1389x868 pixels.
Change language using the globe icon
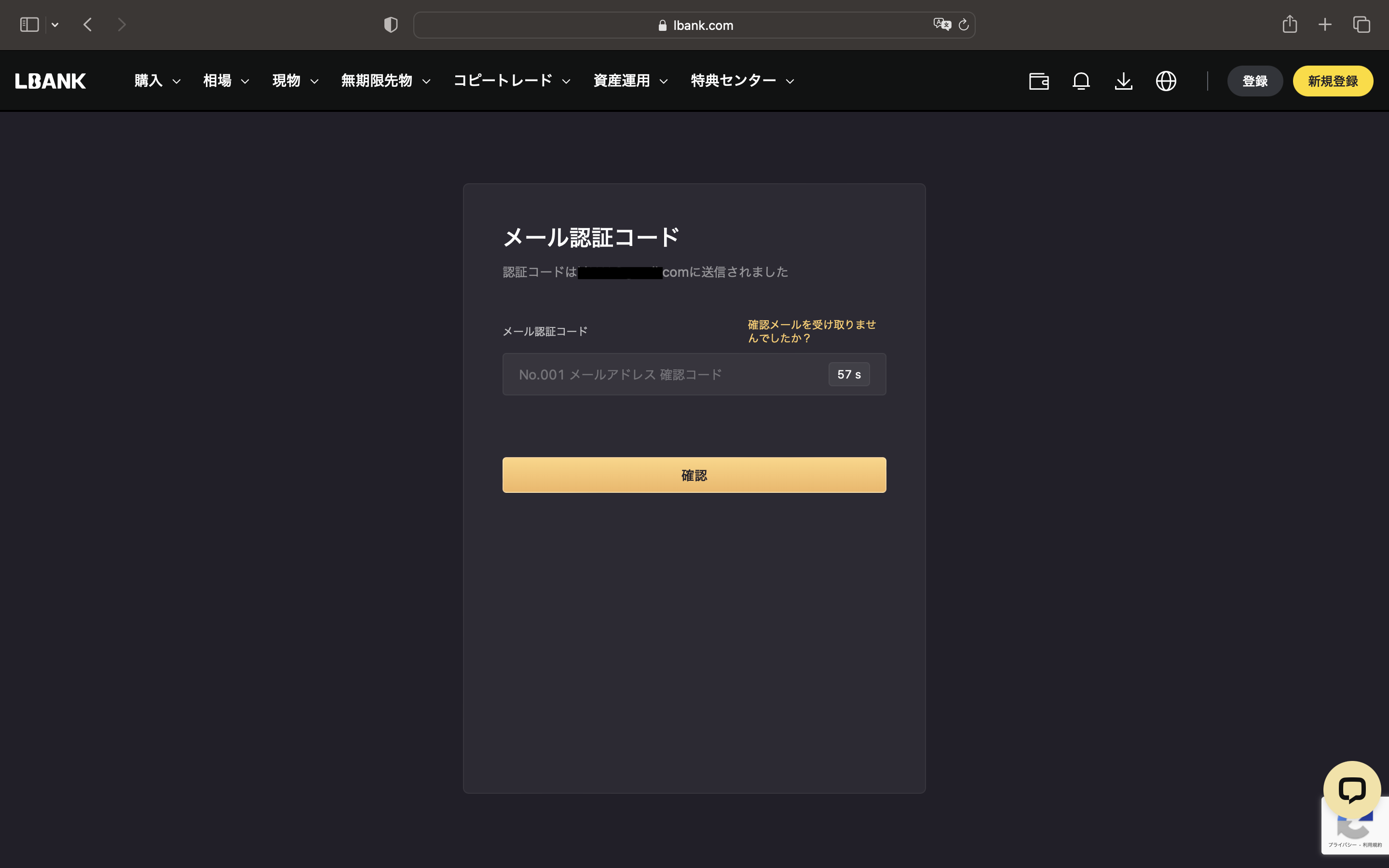(1166, 81)
